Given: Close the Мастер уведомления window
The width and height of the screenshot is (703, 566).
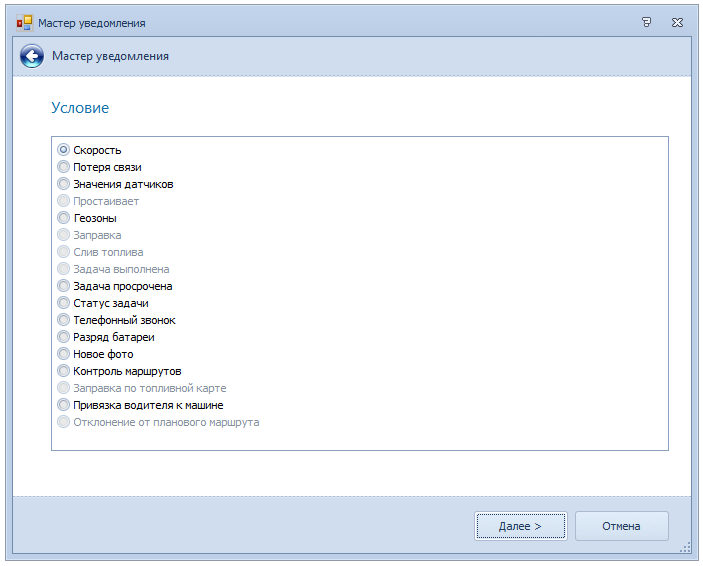Looking at the screenshot, I should (677, 21).
